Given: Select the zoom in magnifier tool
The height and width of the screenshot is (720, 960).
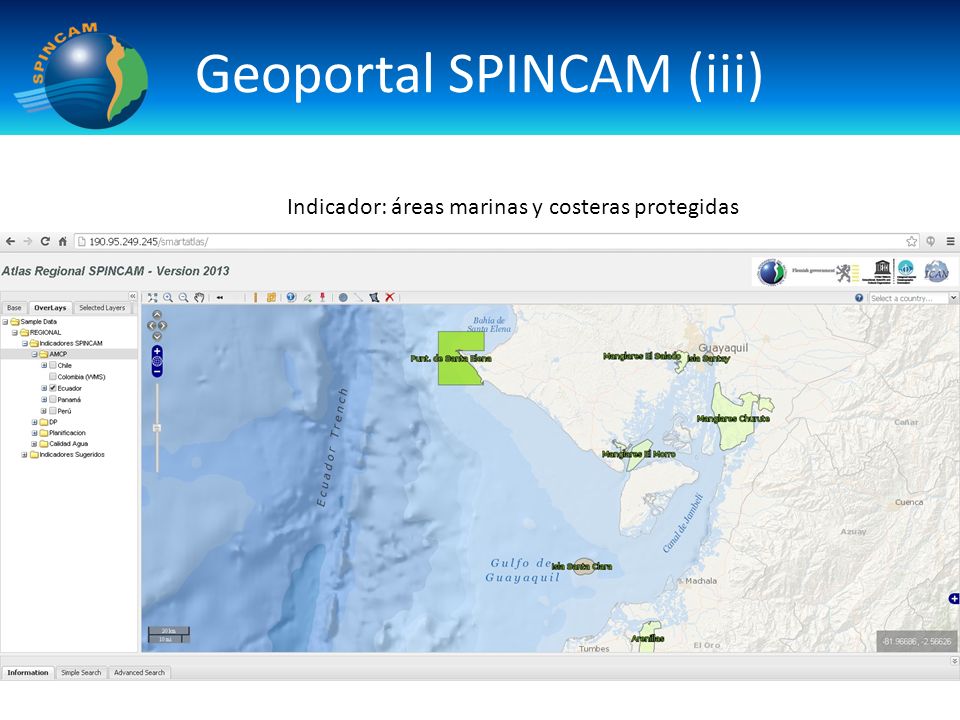Looking at the screenshot, I should coord(168,298).
